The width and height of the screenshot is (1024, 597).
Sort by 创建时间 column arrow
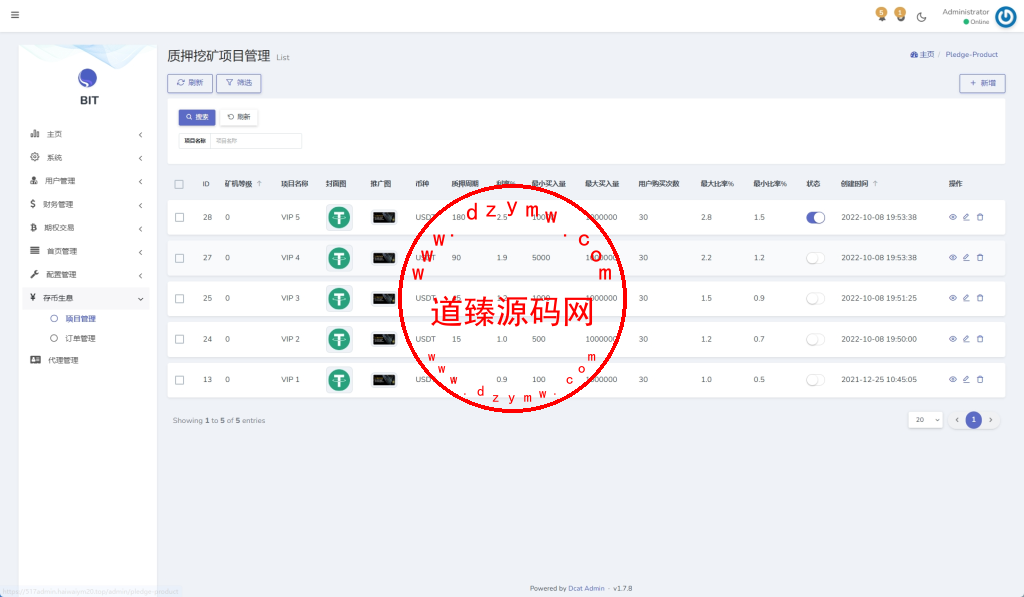[875, 184]
